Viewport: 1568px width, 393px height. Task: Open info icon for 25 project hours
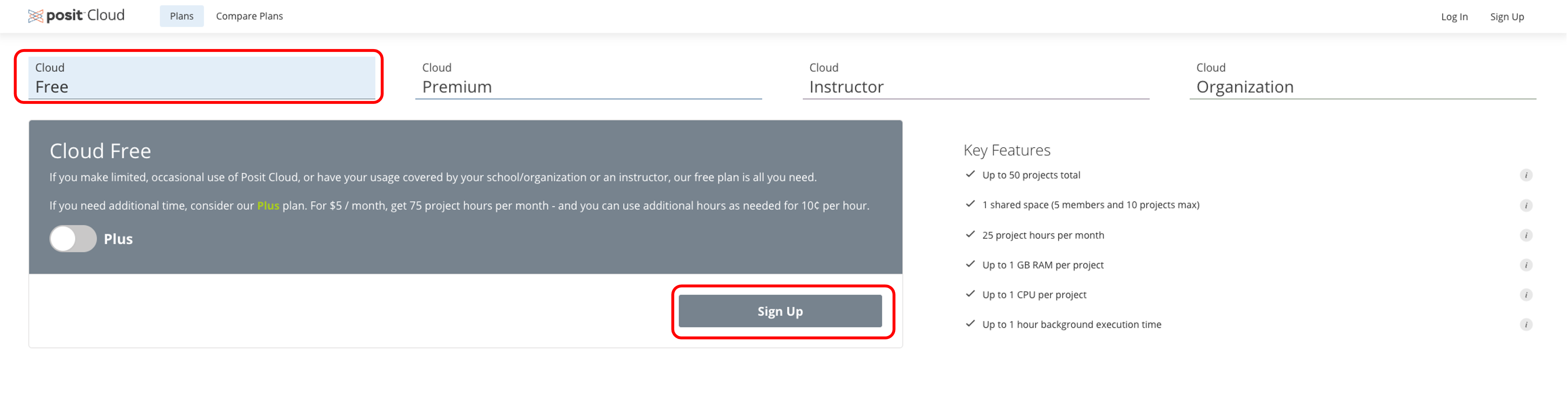(1525, 235)
